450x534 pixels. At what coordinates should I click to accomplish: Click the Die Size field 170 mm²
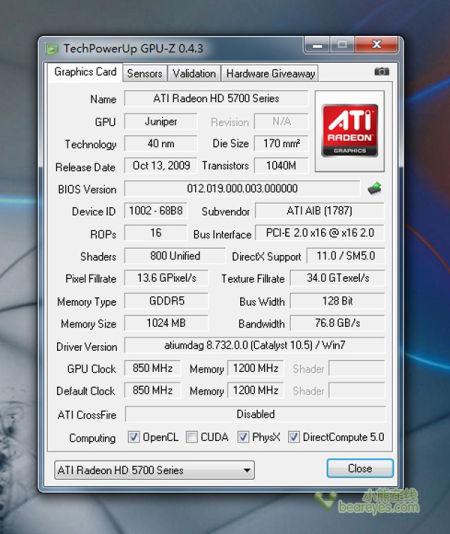point(281,143)
